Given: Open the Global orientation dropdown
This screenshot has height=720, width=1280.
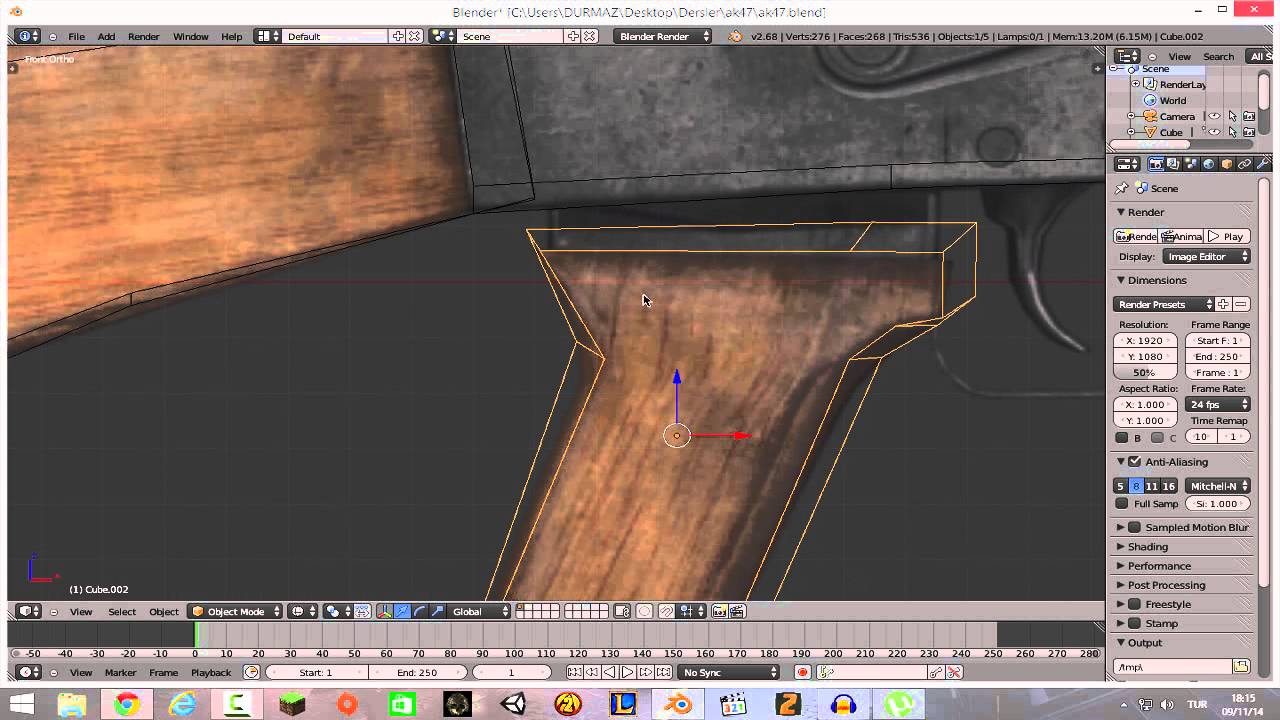Looking at the screenshot, I should [480, 611].
